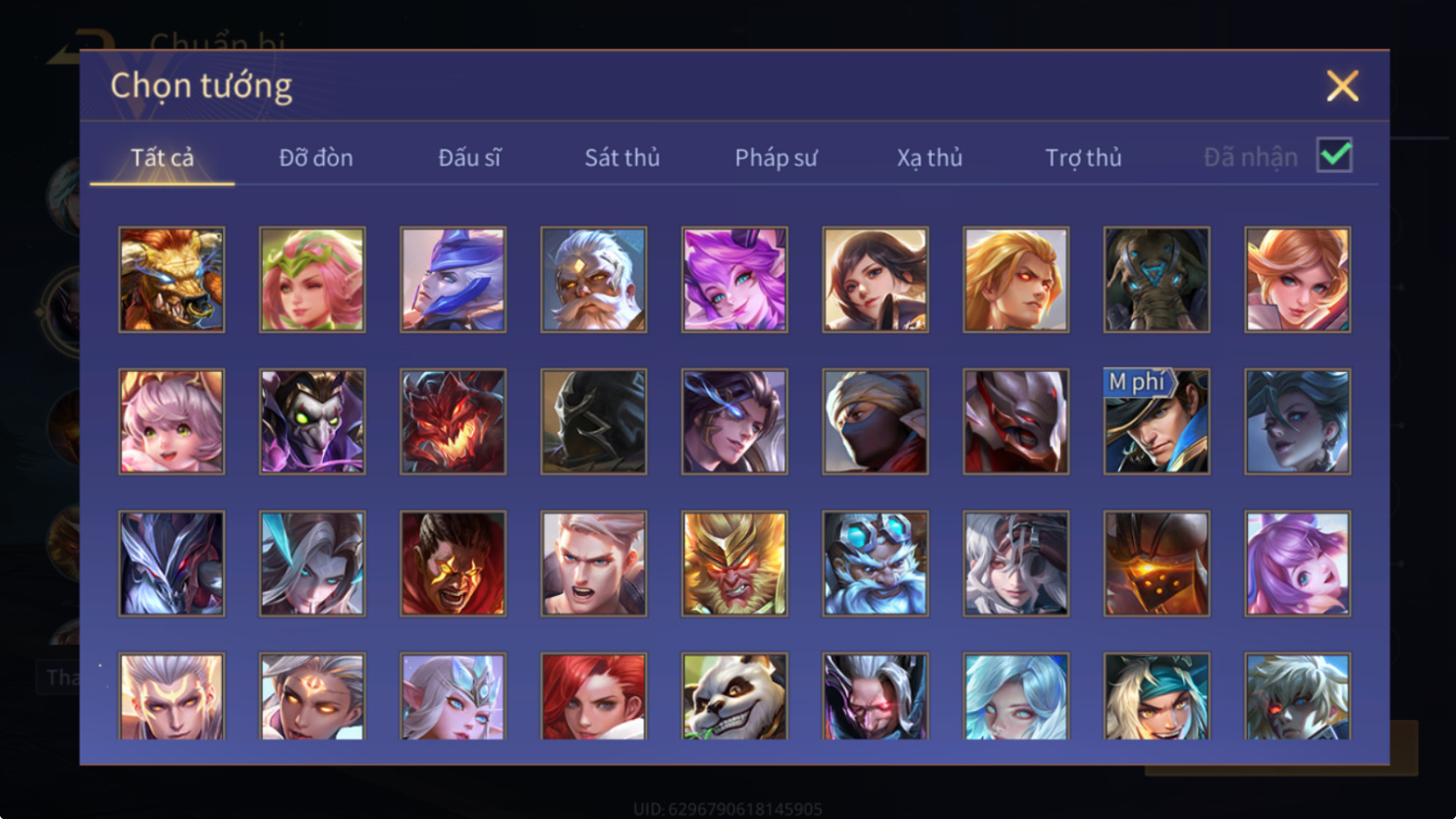Pick the golden horned beast hero

pos(172,280)
